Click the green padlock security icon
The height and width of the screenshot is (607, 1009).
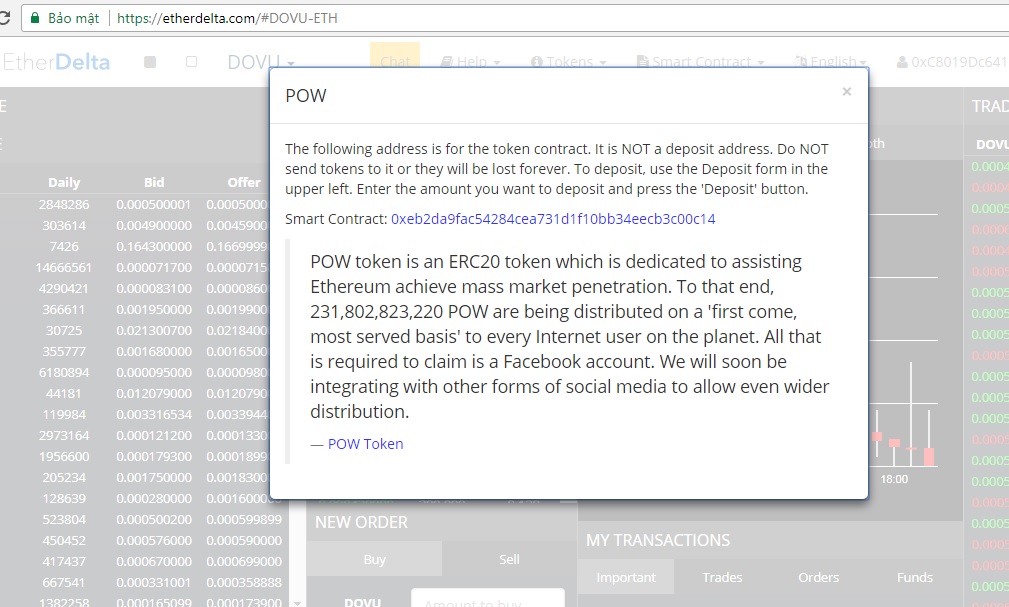[35, 18]
